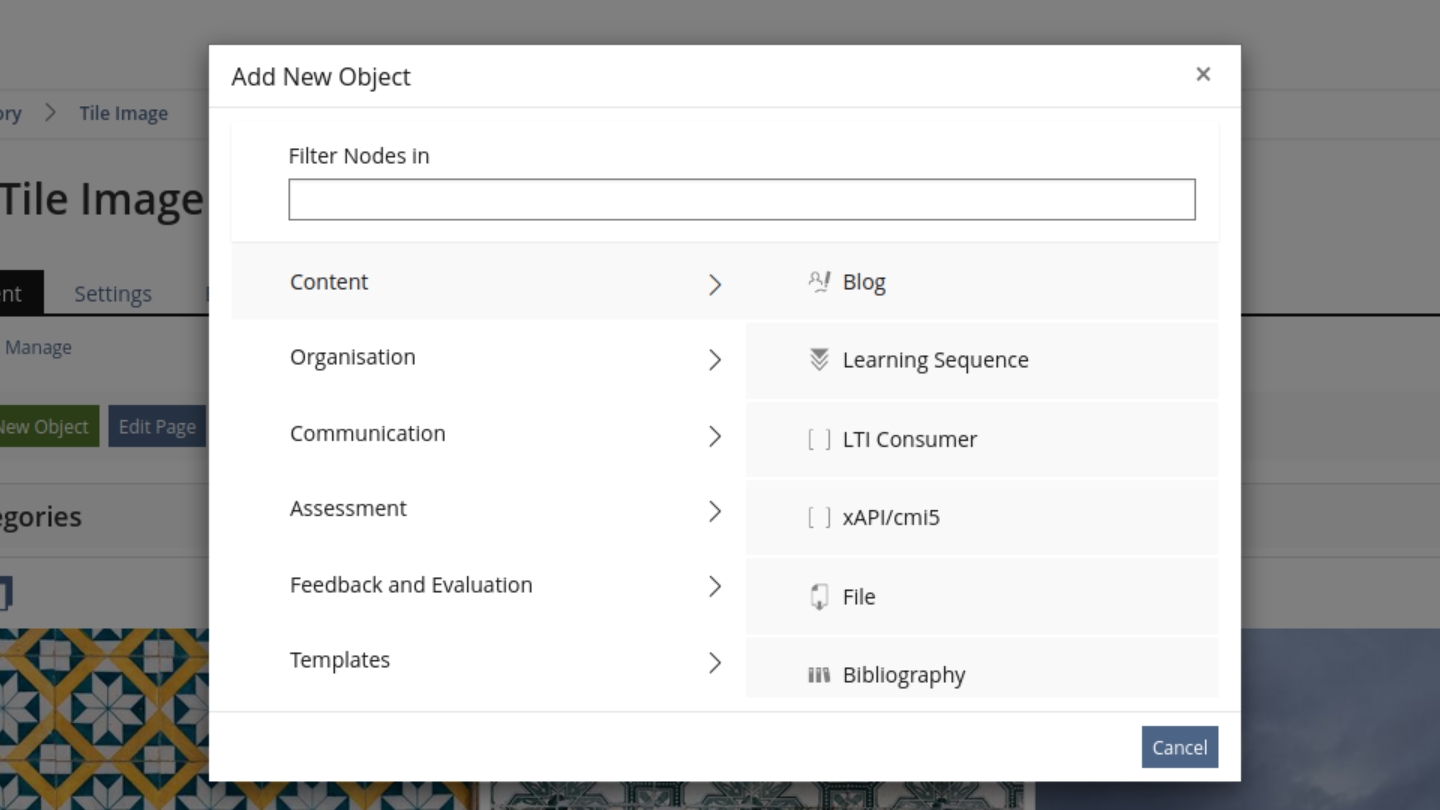Add a File object
1440x810 pixels.
pos(860,596)
